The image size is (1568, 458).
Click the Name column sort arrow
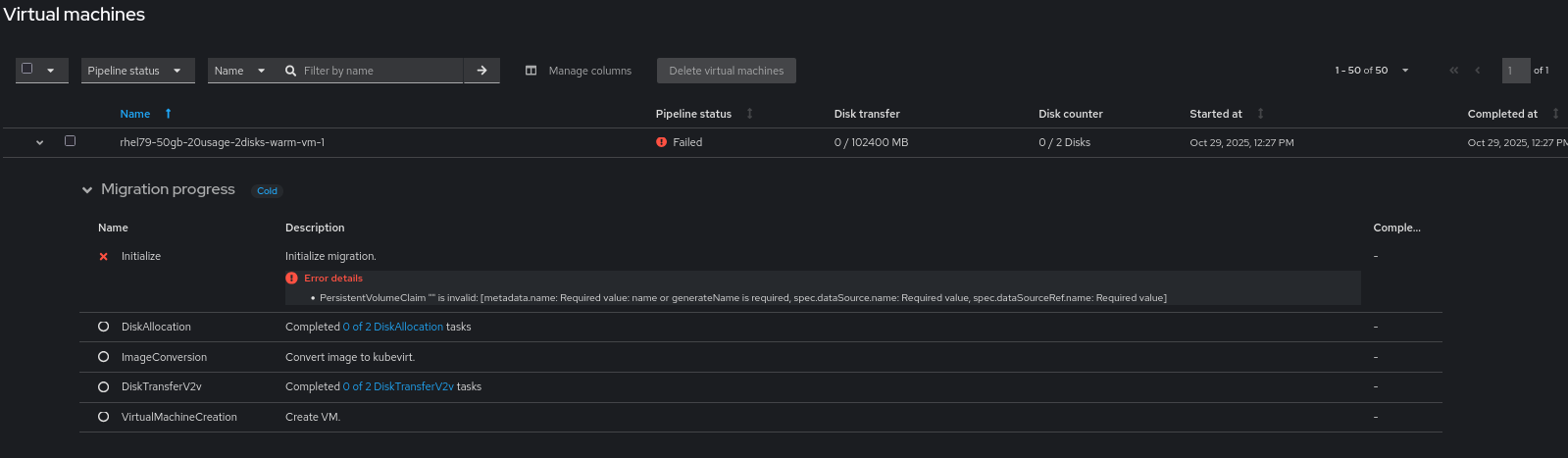(x=168, y=114)
